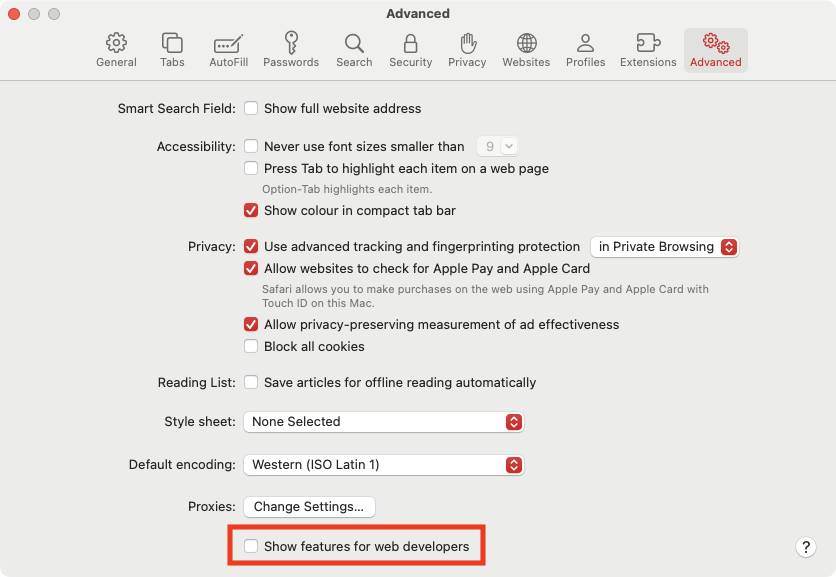The height and width of the screenshot is (577, 836).
Task: Open the Security padlock pane
Action: point(411,50)
